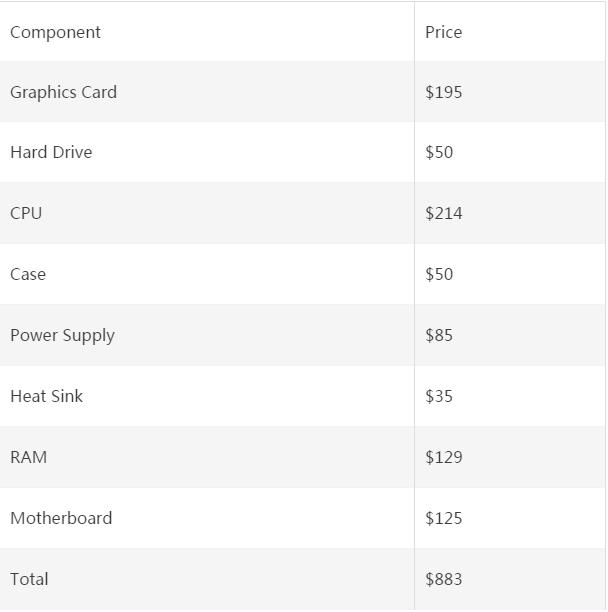
Task: Click the $129 price cell
Action: (444, 457)
